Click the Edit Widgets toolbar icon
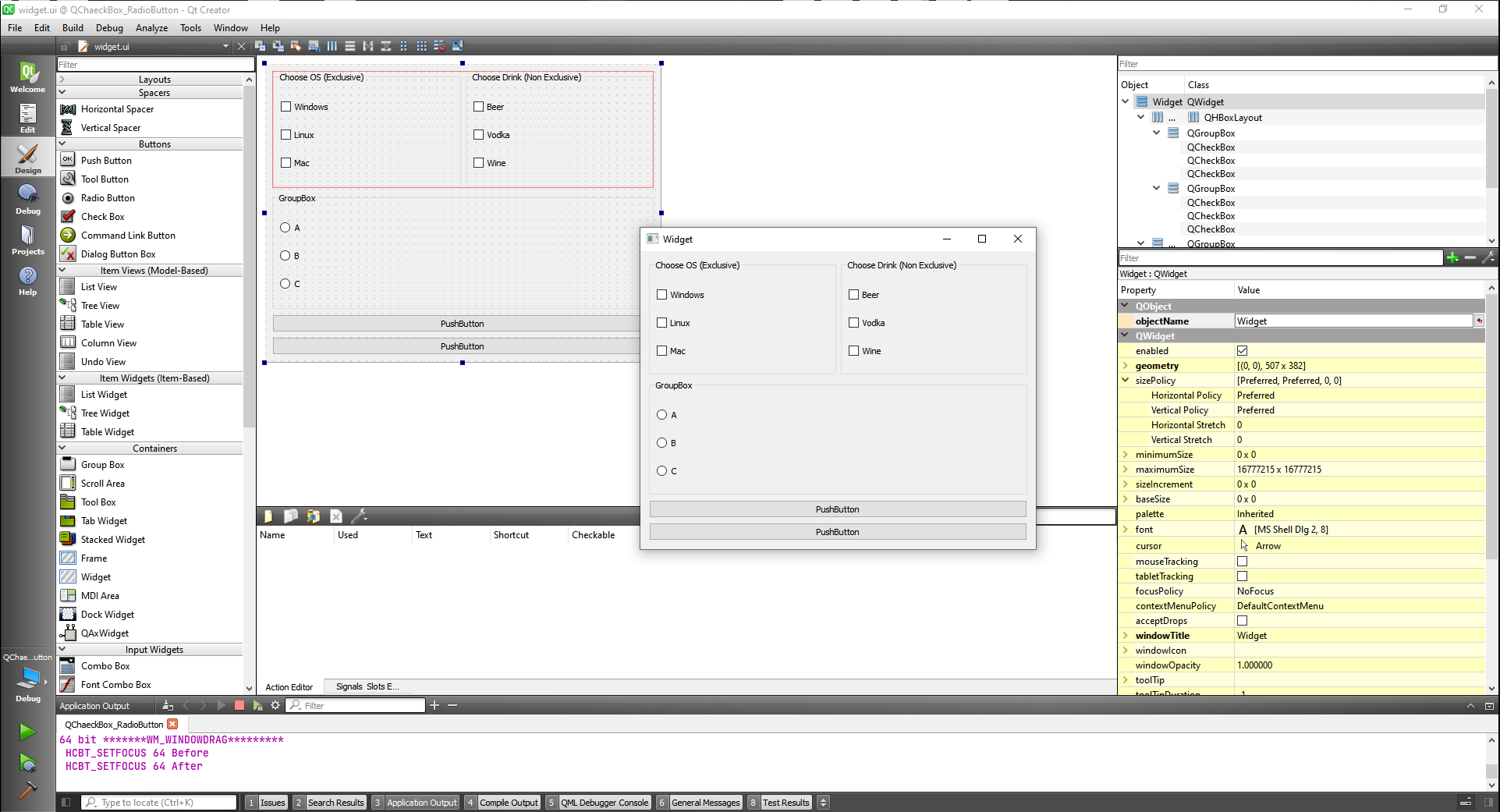The image size is (1500, 812). (261, 46)
